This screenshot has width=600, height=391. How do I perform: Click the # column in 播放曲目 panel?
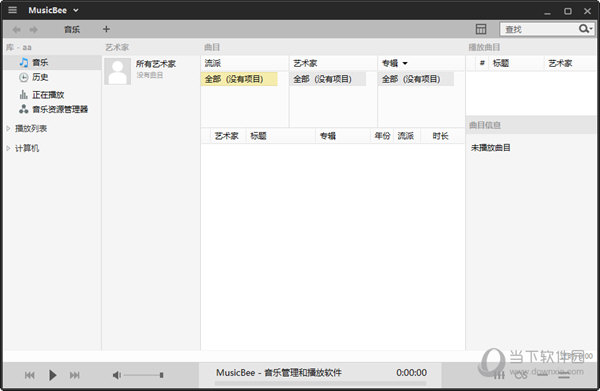click(482, 63)
